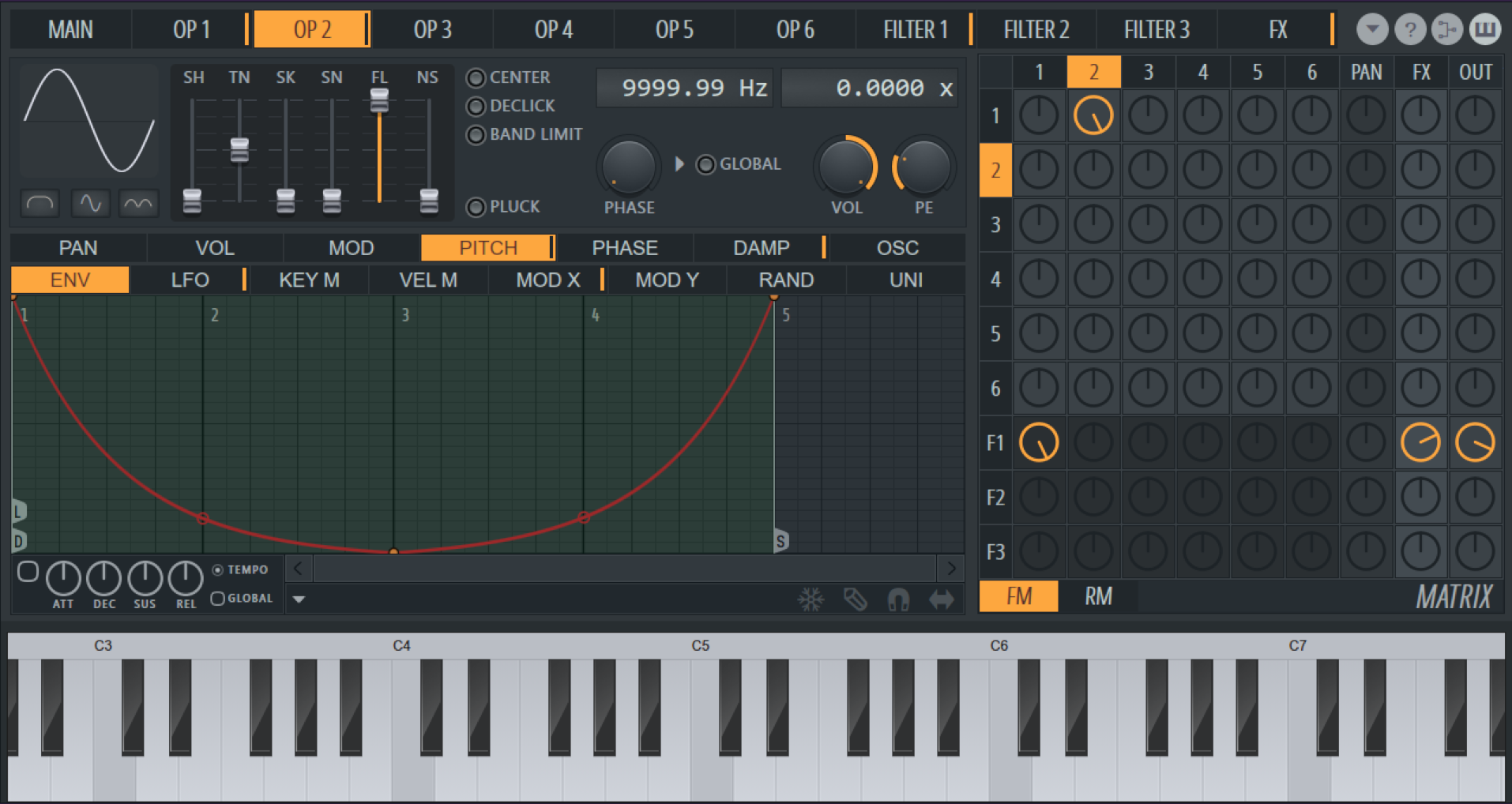Click the UNI articulation button
This screenshot has height=804, width=1512.
pos(905,280)
